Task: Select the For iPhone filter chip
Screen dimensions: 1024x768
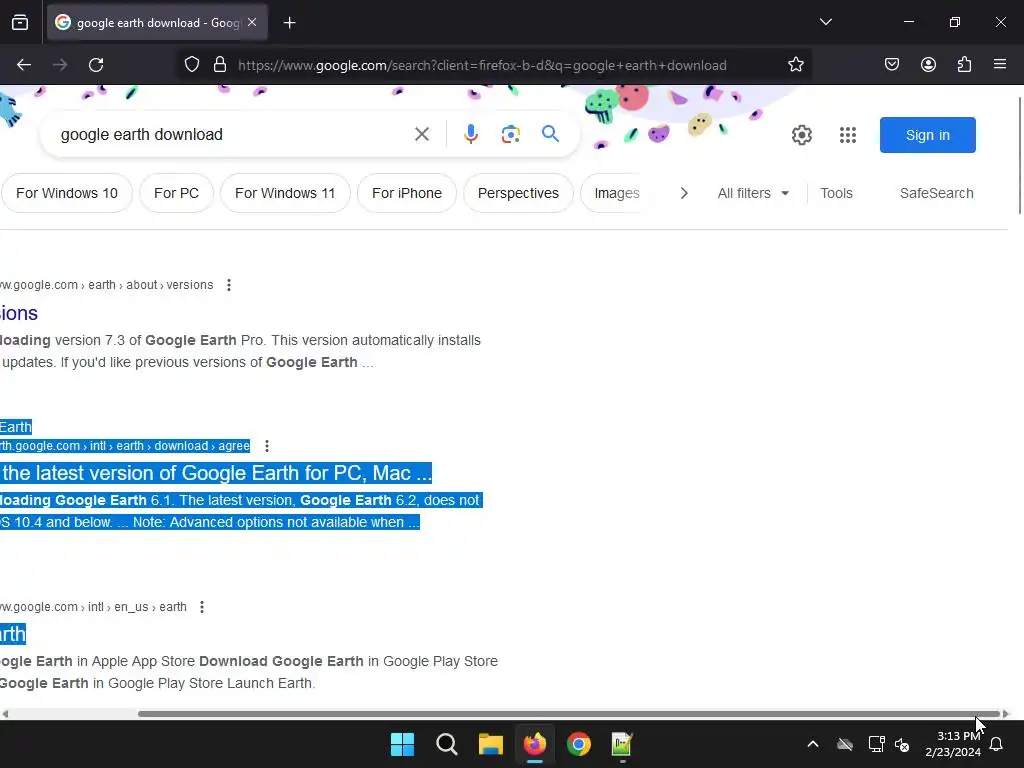Action: click(x=407, y=193)
